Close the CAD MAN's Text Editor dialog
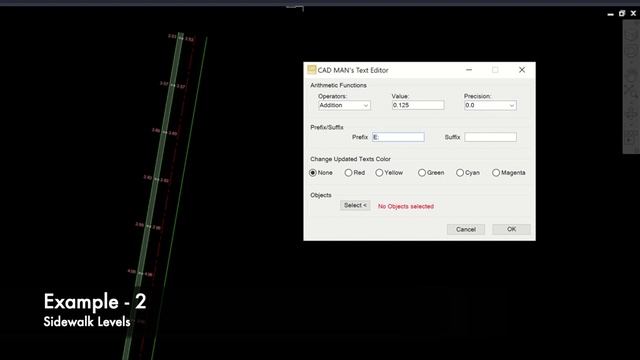The width and height of the screenshot is (640, 360). (522, 70)
